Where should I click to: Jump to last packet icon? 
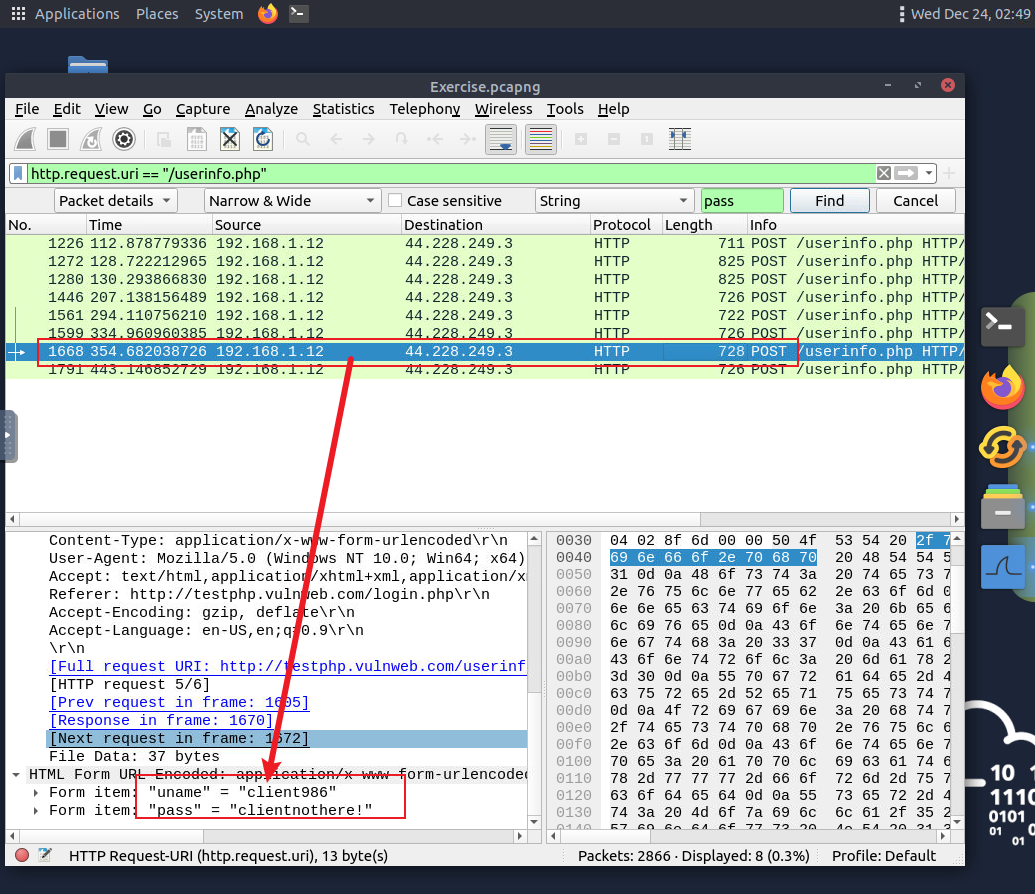pyautogui.click(x=467, y=139)
